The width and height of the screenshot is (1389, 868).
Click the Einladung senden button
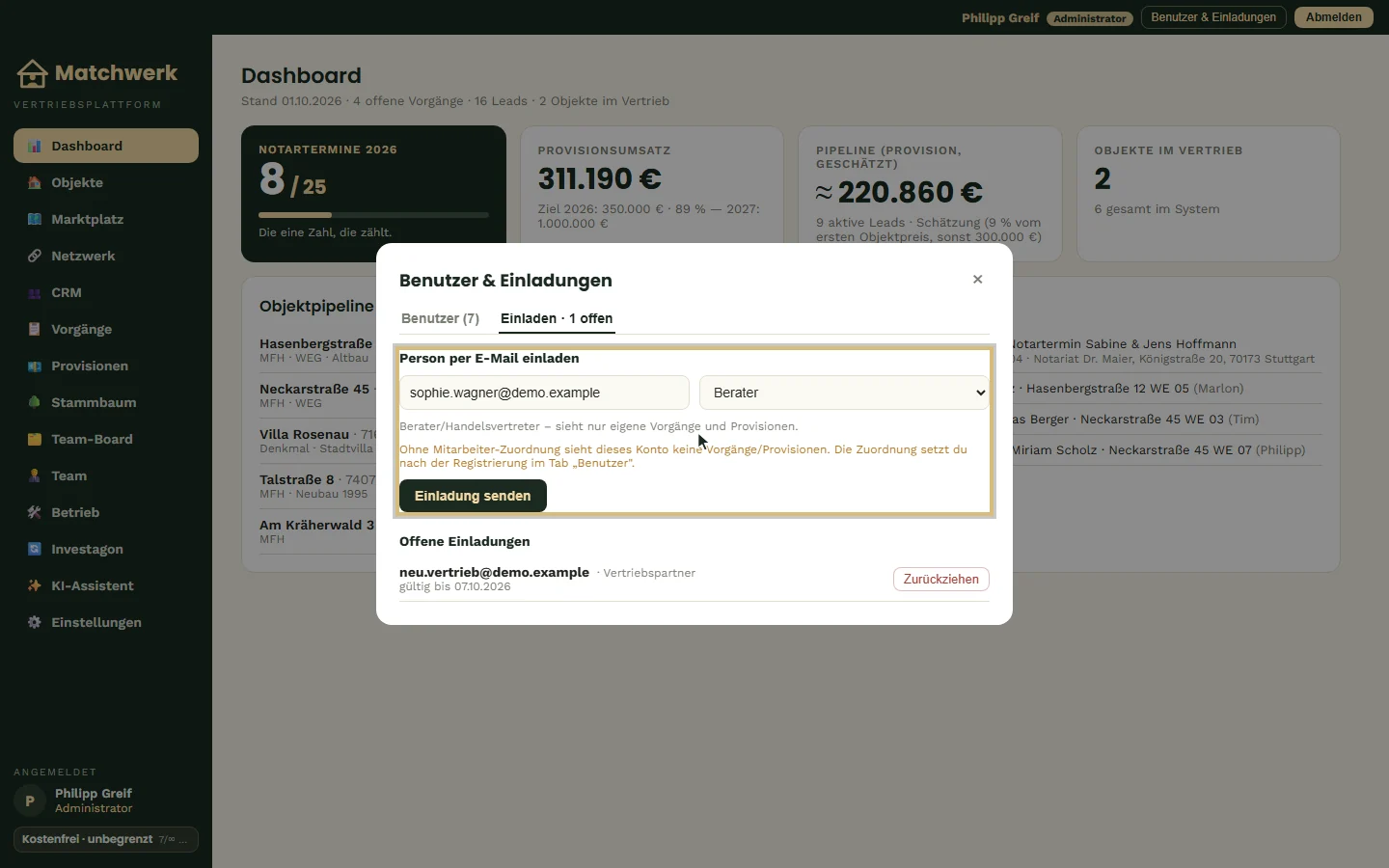[473, 496]
